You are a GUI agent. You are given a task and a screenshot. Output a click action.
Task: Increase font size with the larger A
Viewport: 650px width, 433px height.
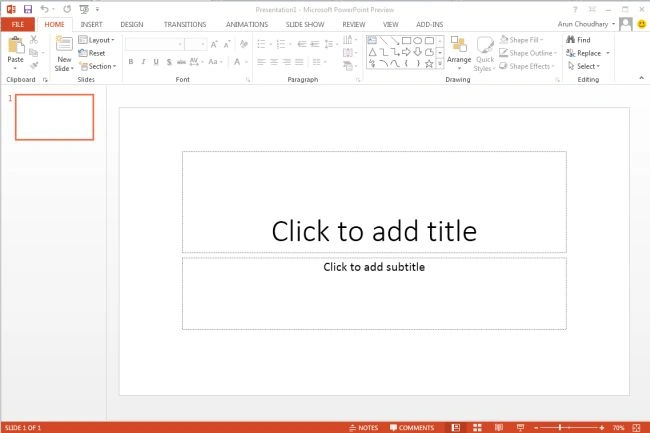click(214, 44)
